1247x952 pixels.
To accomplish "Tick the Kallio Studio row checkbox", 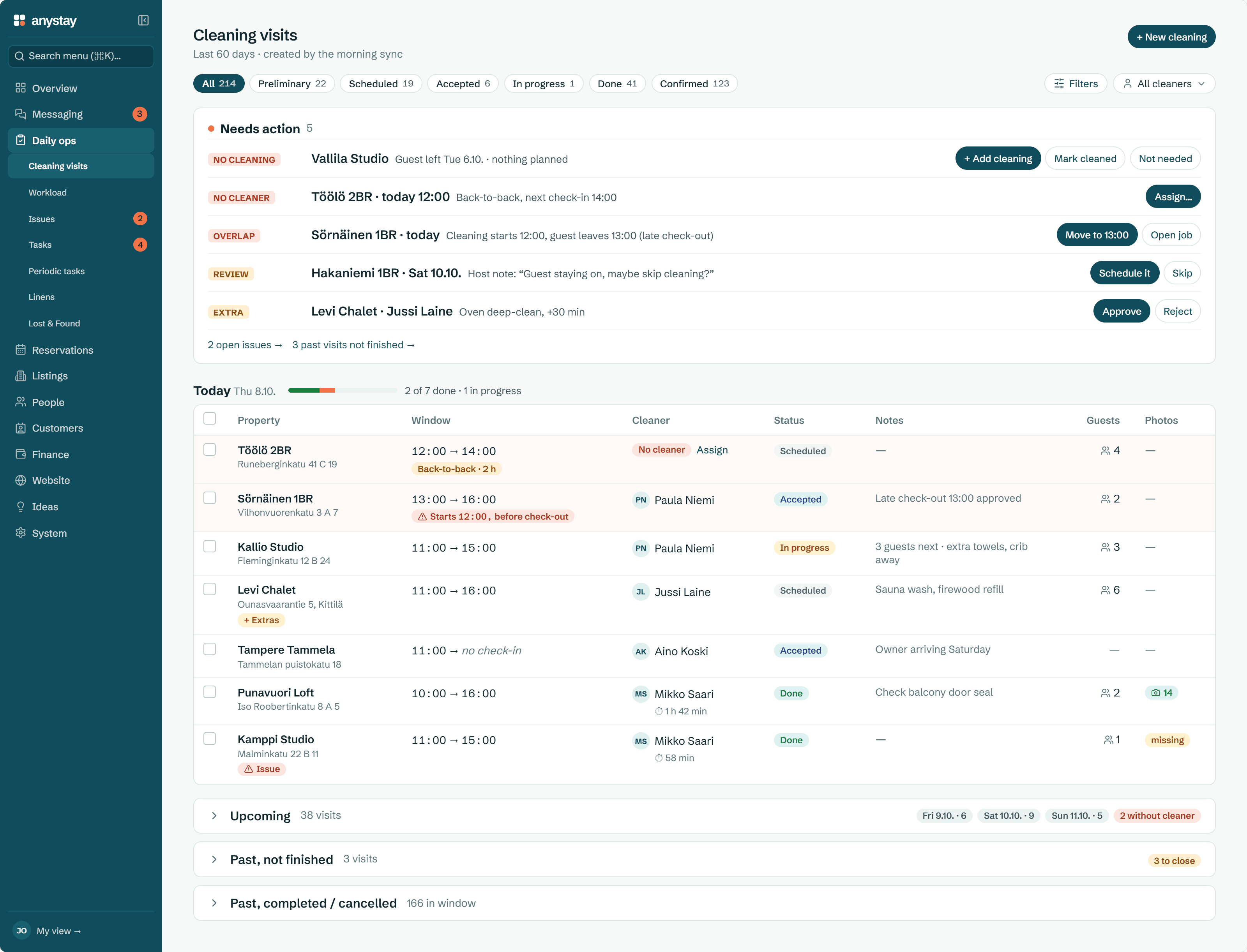I will click(210, 546).
